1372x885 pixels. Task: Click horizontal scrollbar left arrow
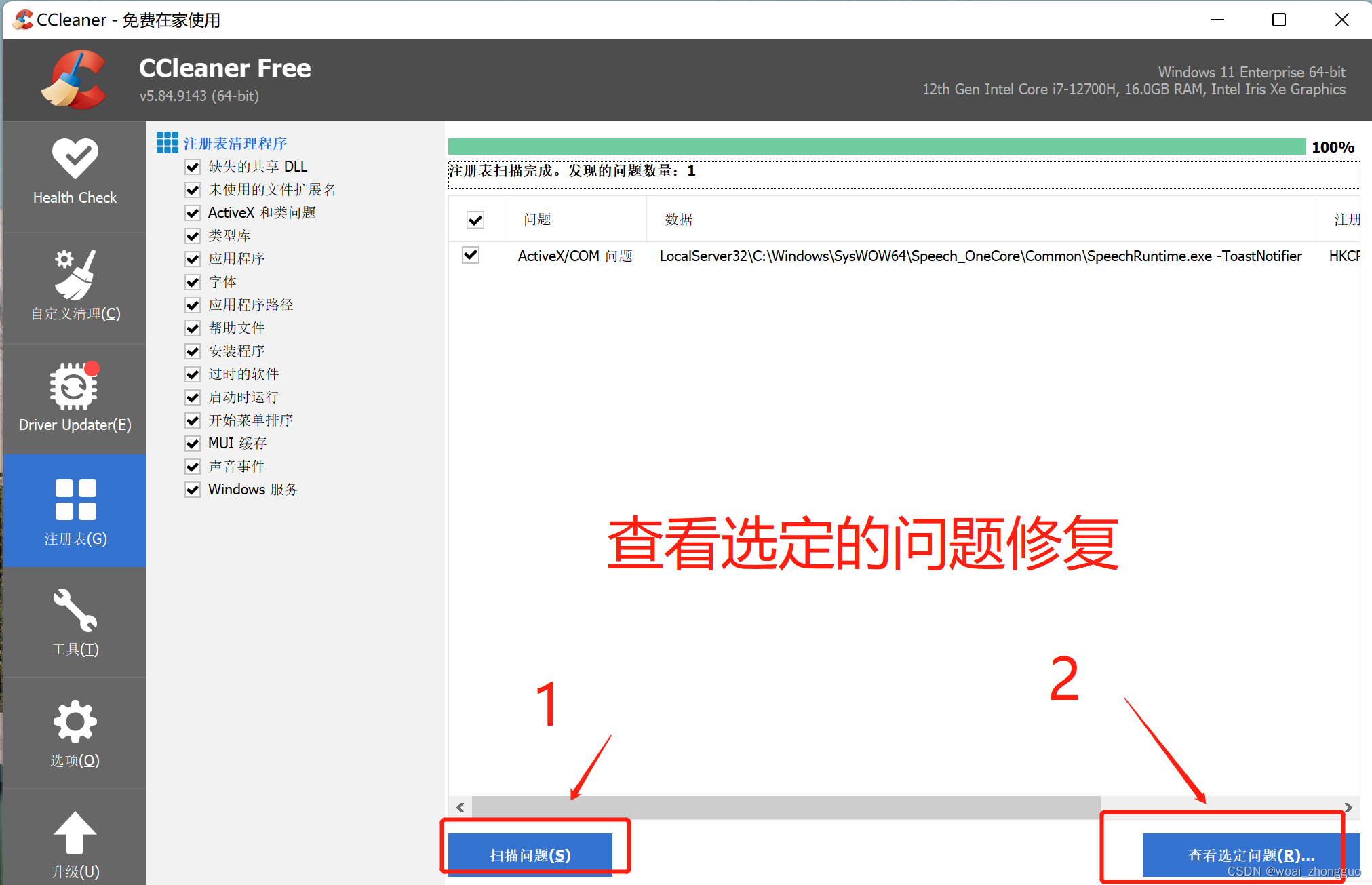460,807
